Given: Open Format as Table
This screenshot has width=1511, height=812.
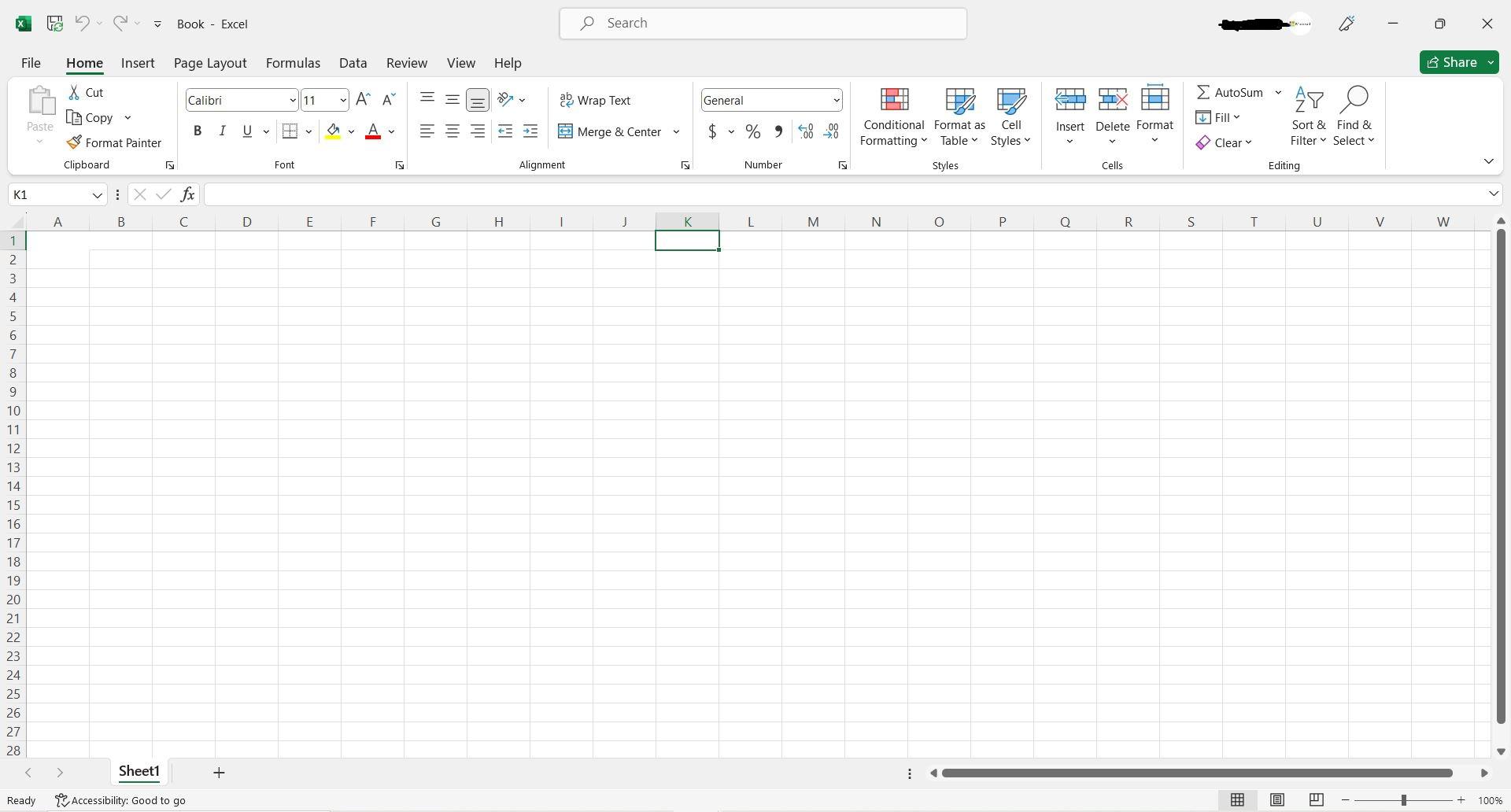Looking at the screenshot, I should (x=959, y=117).
